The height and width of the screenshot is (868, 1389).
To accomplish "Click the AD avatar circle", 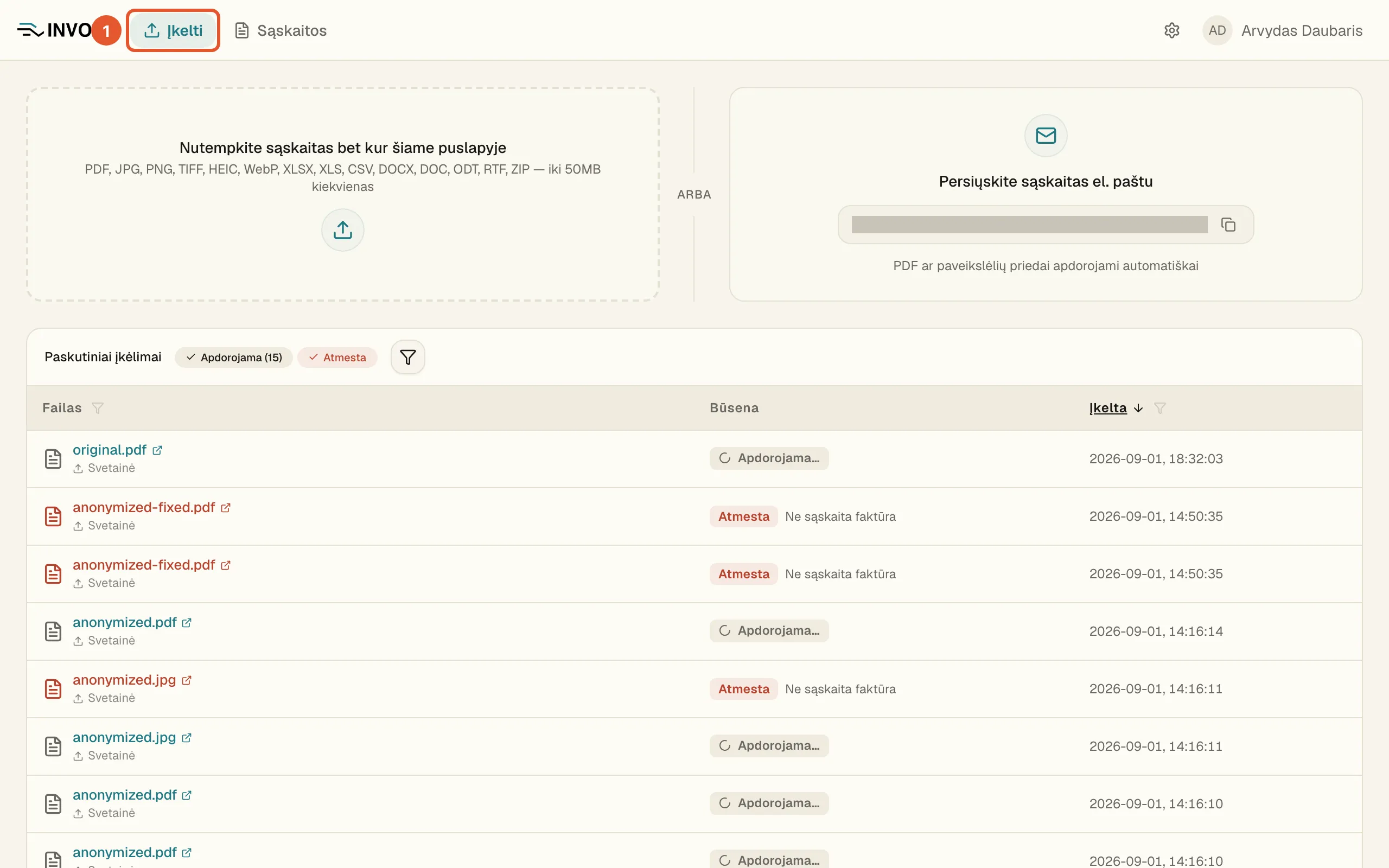I will pos(1217,30).
